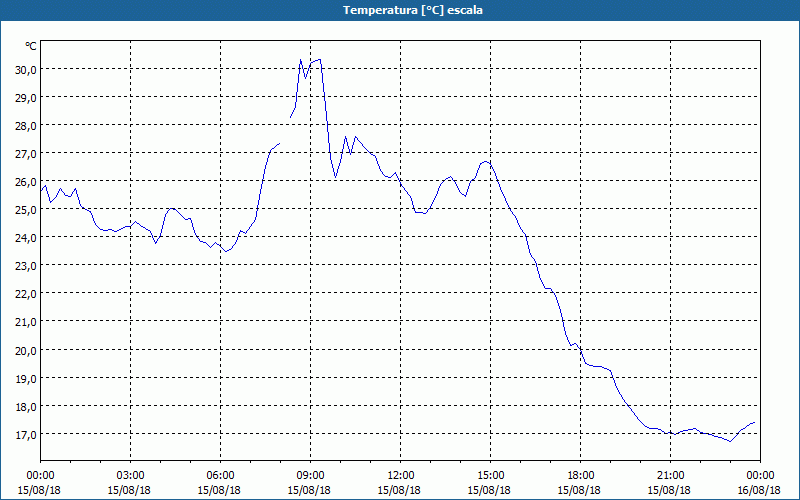Click the 00:00 15/08/18 time label

pyautogui.click(x=40, y=483)
